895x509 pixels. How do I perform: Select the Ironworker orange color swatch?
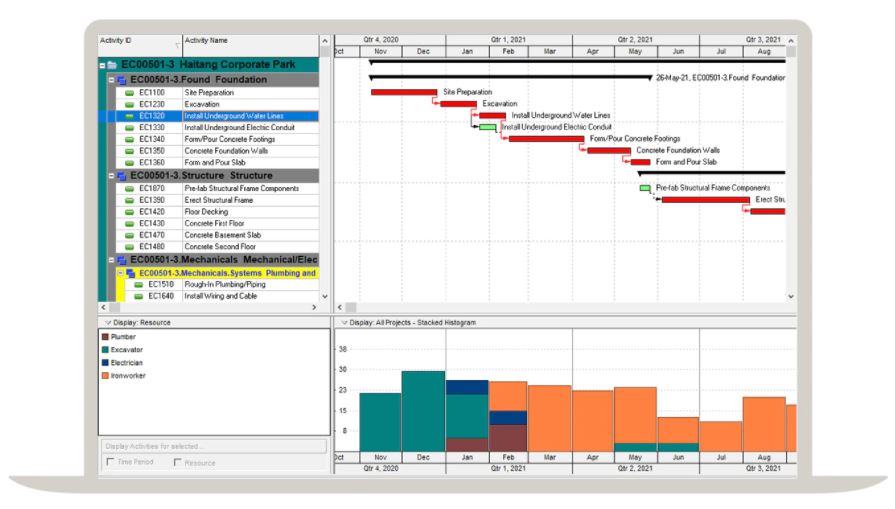104,375
